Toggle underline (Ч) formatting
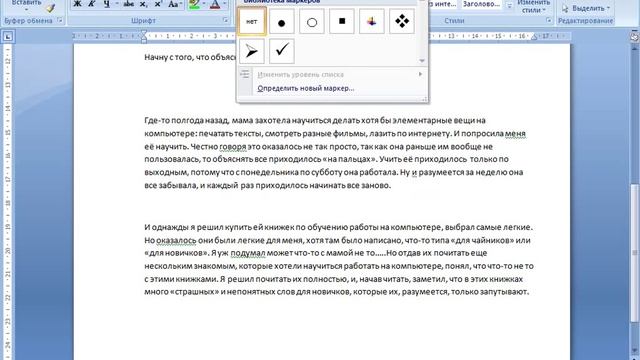Image resolution: width=640 pixels, height=360 pixels. coord(107,4)
